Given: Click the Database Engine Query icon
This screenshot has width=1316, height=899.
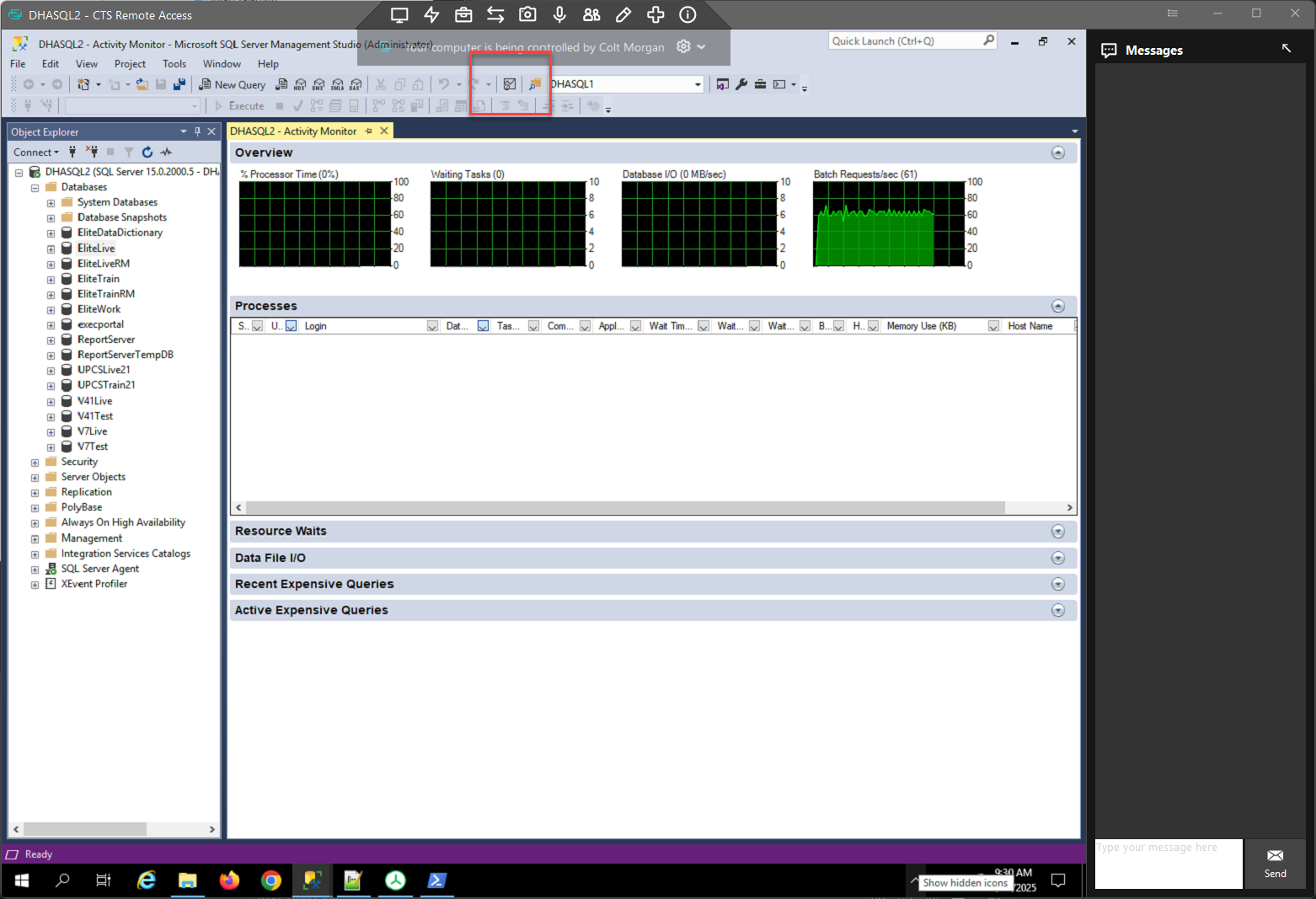Looking at the screenshot, I should (281, 84).
